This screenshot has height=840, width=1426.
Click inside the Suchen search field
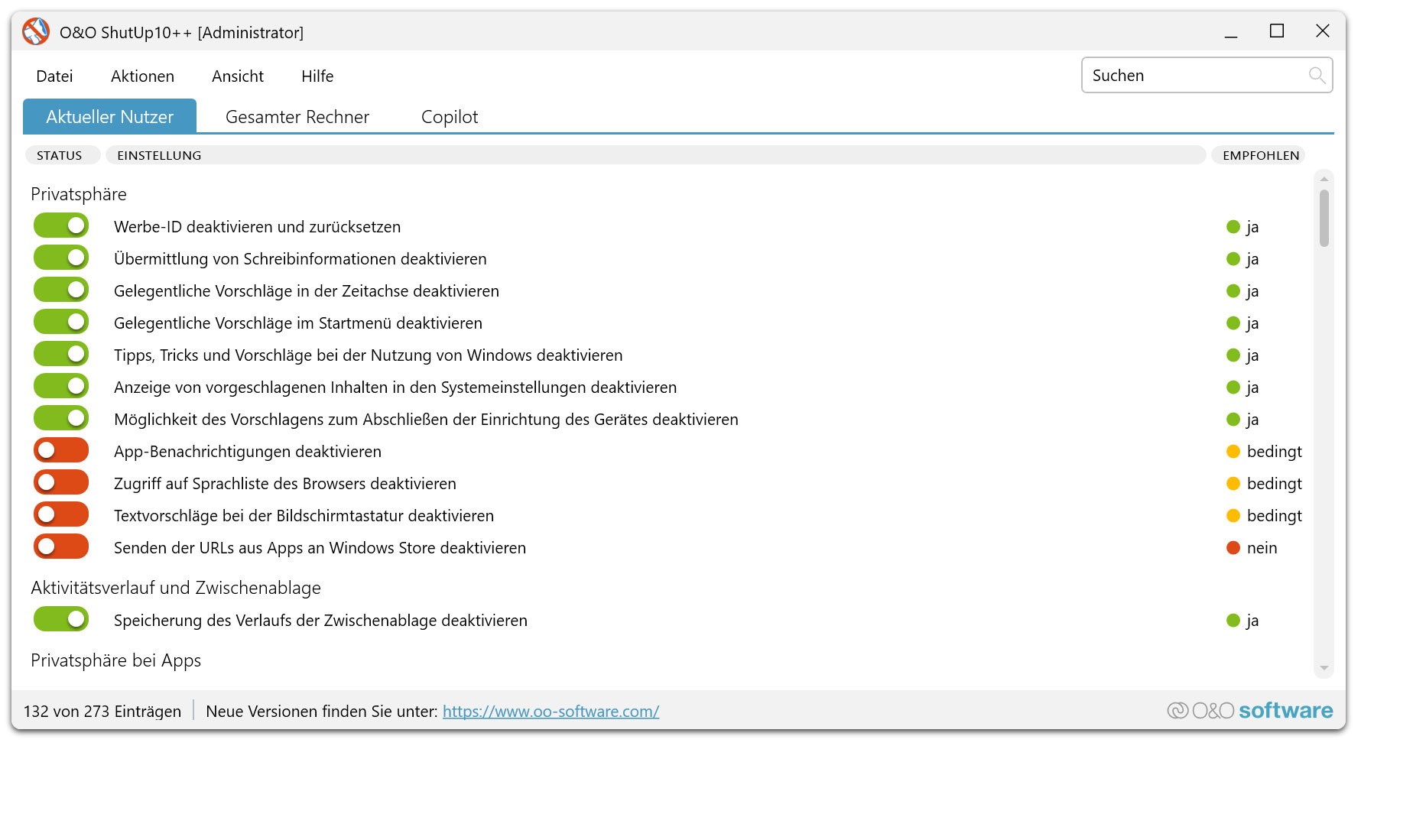[x=1185, y=75]
